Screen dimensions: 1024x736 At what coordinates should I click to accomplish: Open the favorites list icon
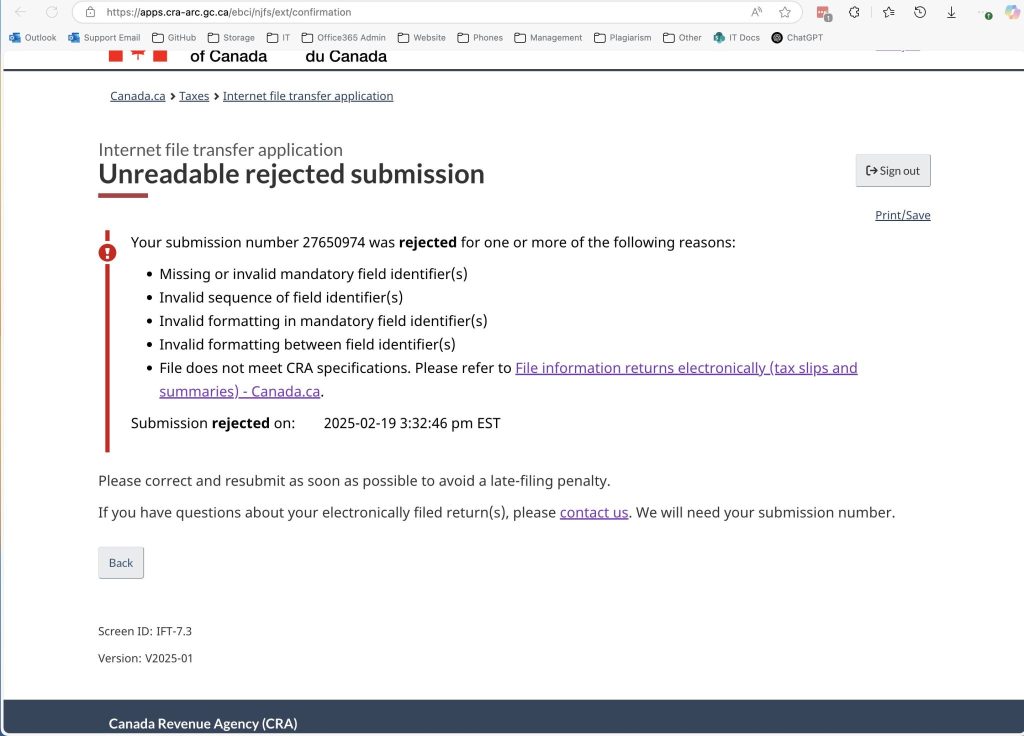click(x=889, y=12)
